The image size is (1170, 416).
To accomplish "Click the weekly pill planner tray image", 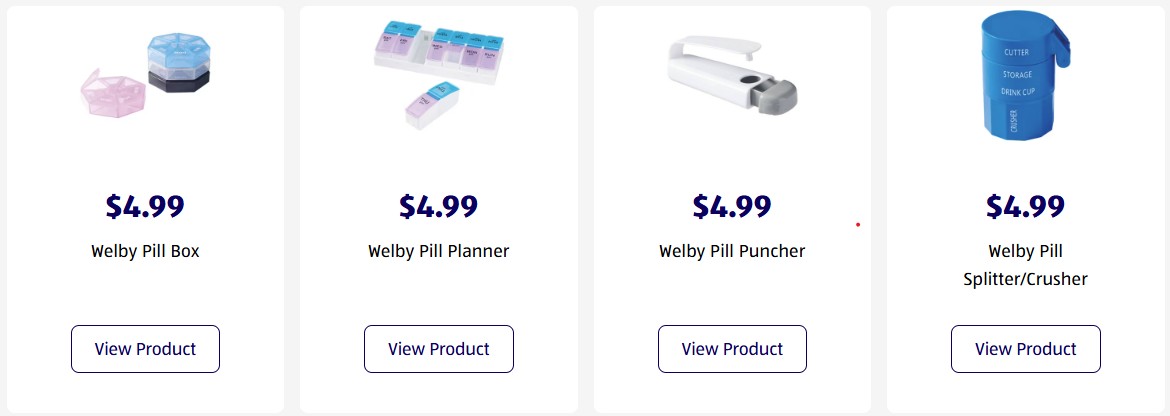I will click(436, 54).
